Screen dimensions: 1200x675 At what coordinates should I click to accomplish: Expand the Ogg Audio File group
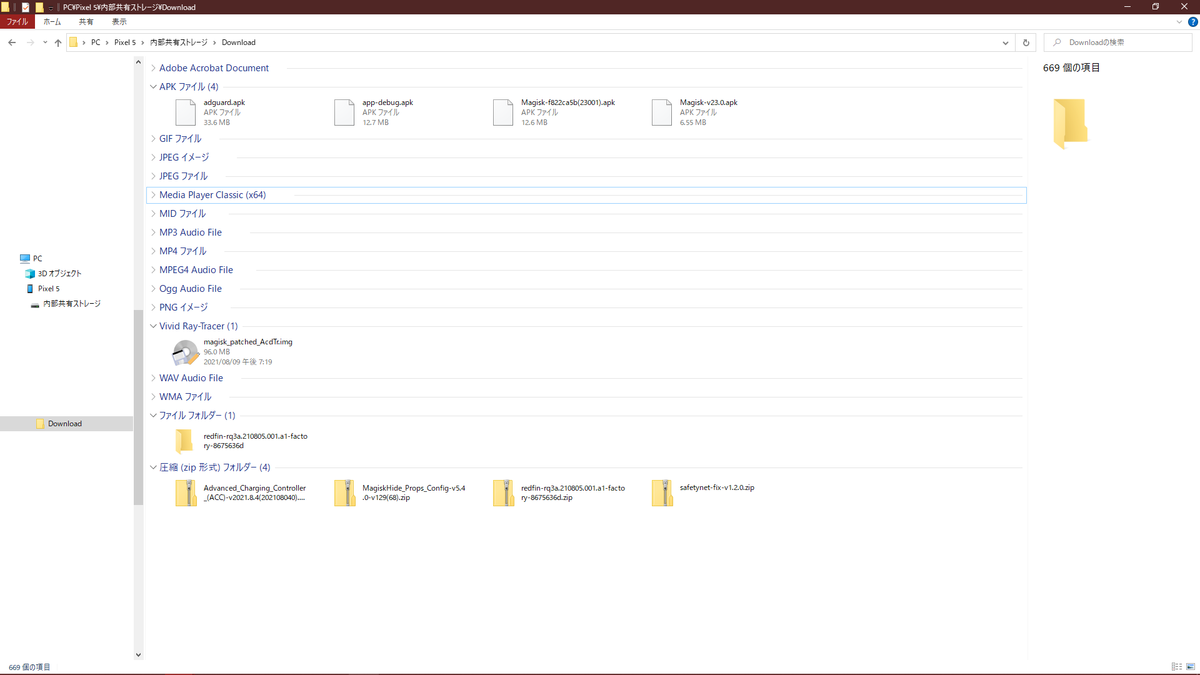point(153,289)
